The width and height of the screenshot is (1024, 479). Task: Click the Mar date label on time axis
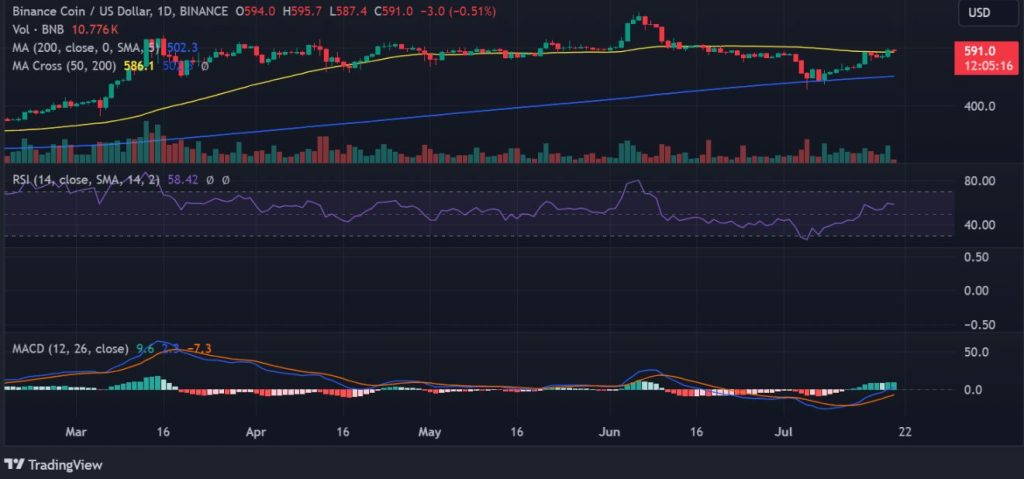[76, 432]
